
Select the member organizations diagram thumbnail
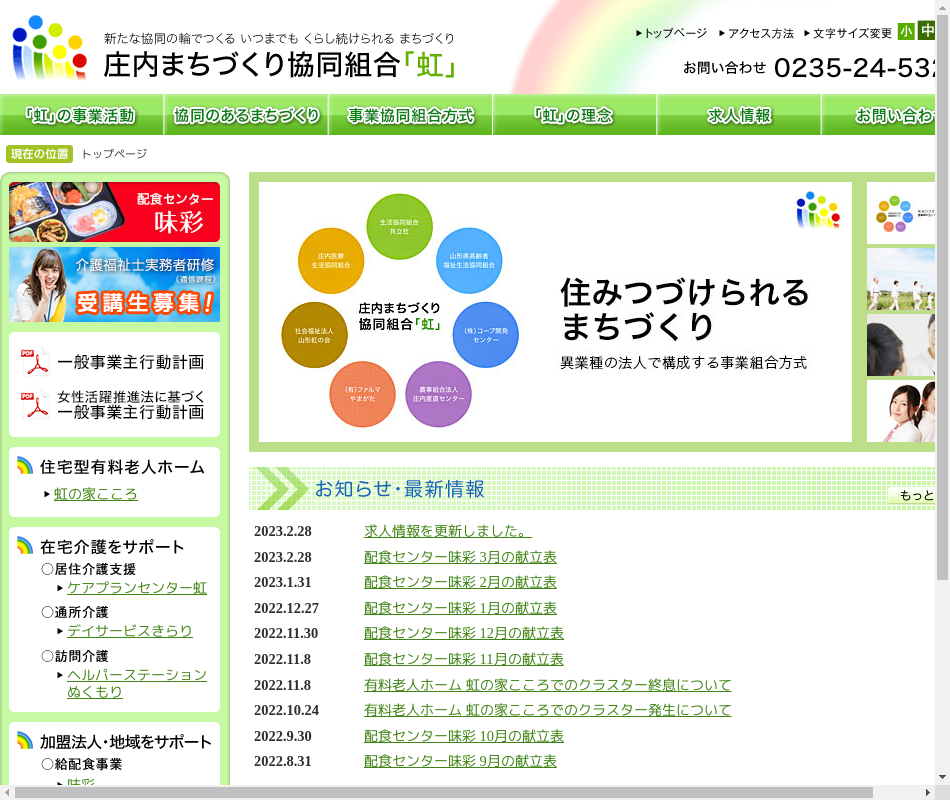[900, 213]
